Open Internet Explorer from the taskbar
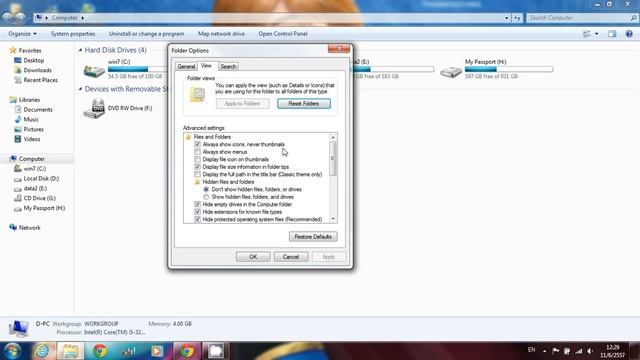Screen dimensions: 640x360 [43, 351]
